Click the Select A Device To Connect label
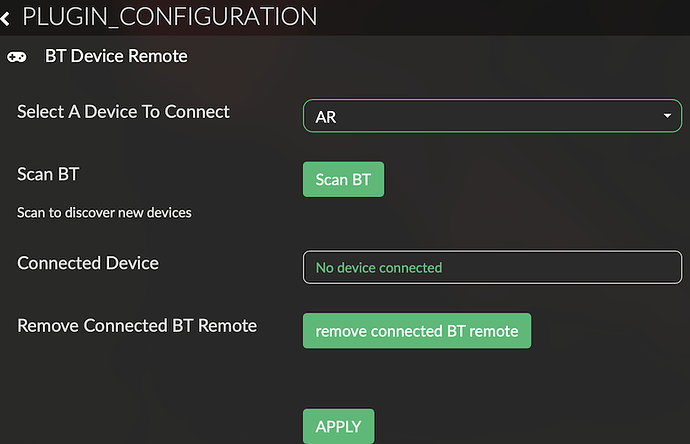Viewport: 690px width, 444px height. pyautogui.click(x=123, y=112)
